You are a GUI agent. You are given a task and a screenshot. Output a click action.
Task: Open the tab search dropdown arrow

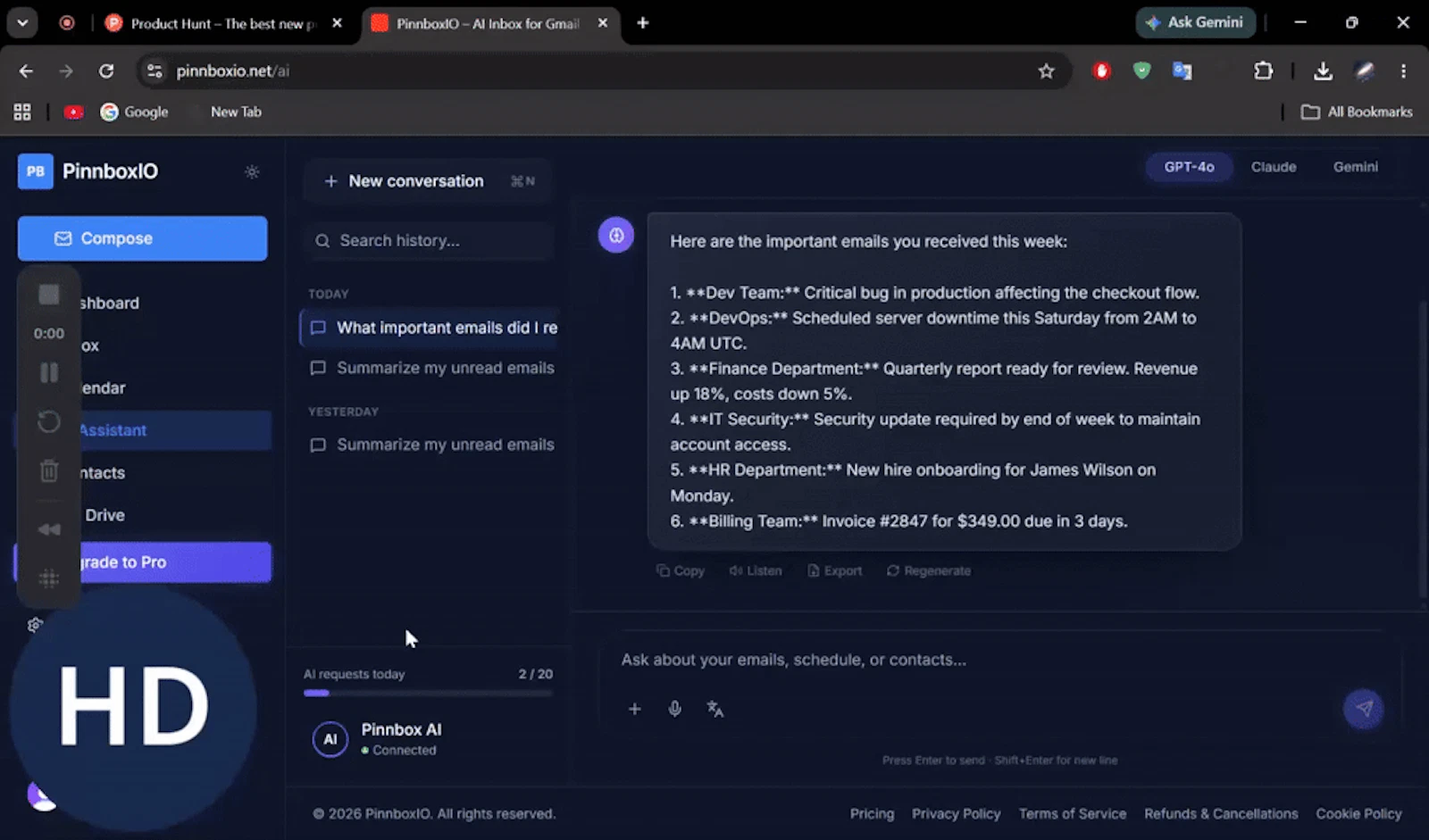pos(22,23)
